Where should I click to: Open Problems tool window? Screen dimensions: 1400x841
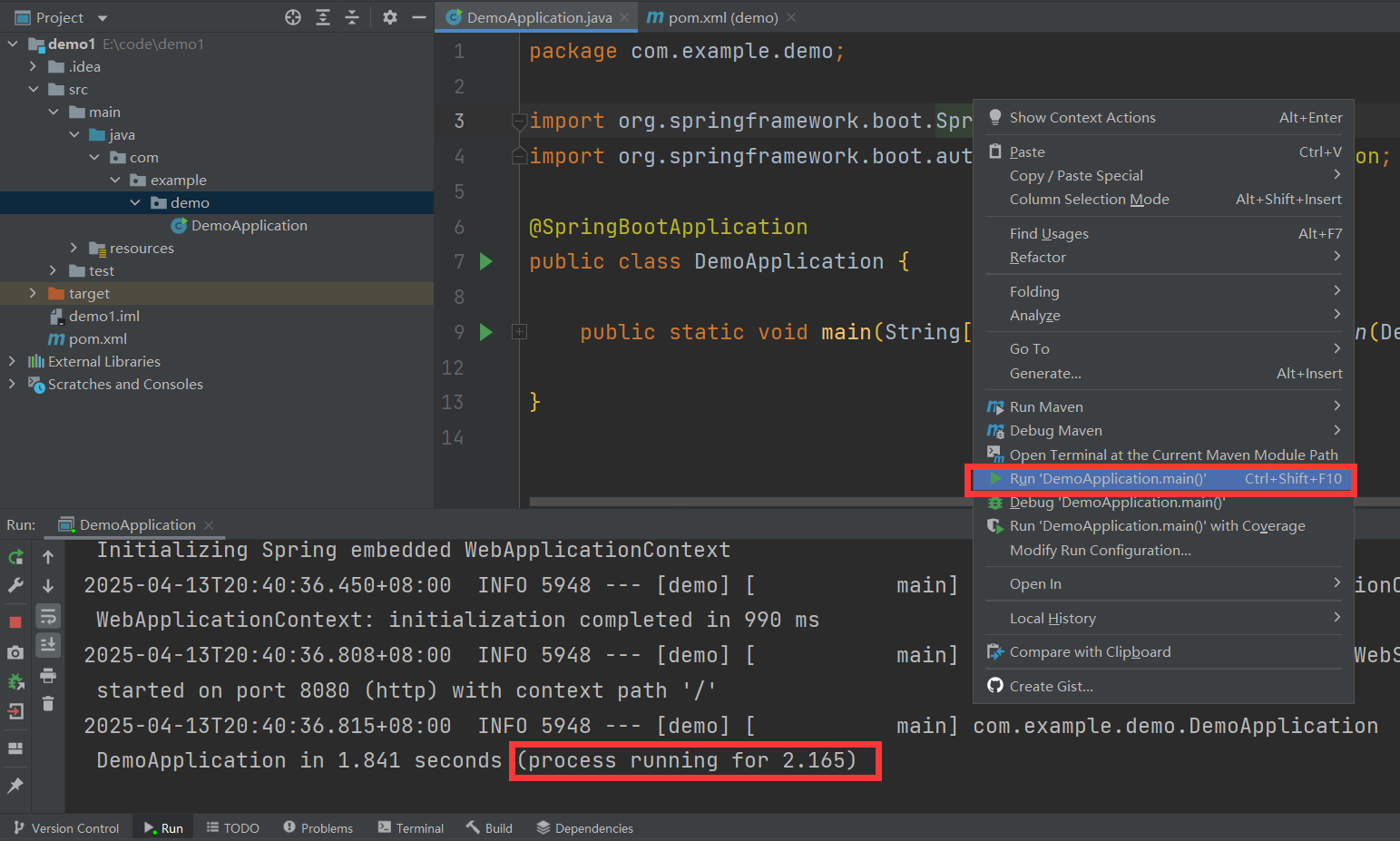[x=318, y=828]
